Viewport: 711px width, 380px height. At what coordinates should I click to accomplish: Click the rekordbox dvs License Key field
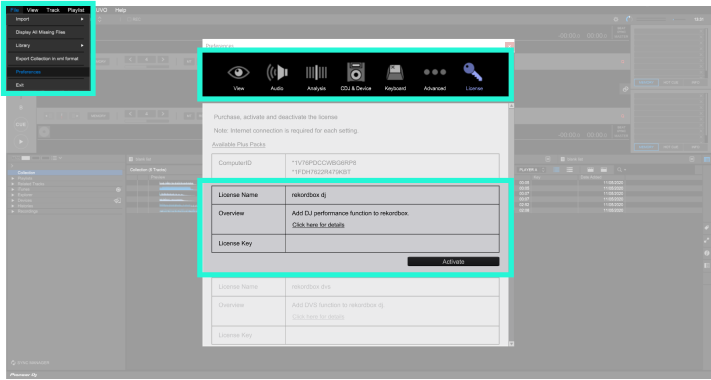point(392,335)
